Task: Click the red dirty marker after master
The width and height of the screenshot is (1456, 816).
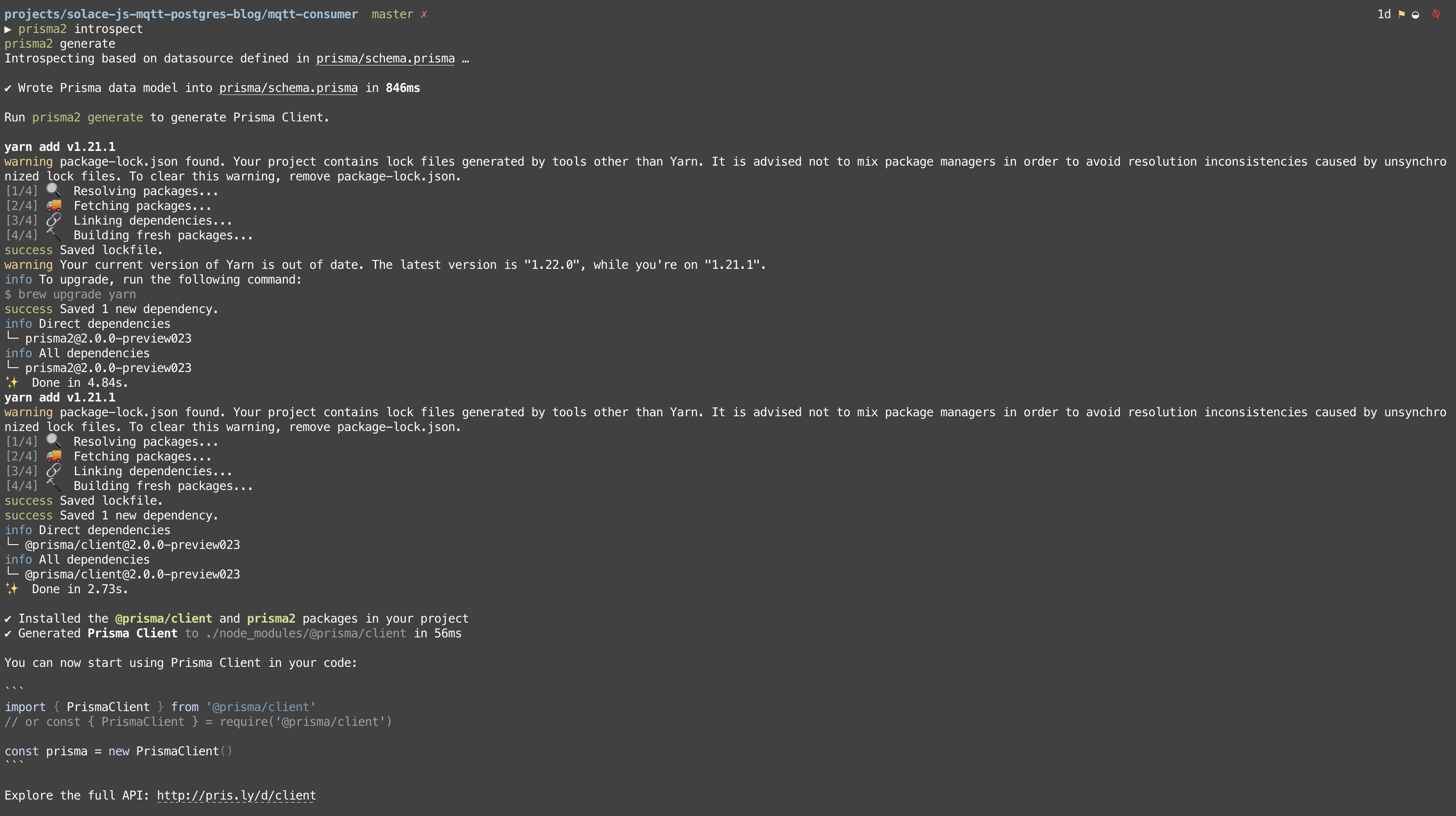Action: pos(424,15)
